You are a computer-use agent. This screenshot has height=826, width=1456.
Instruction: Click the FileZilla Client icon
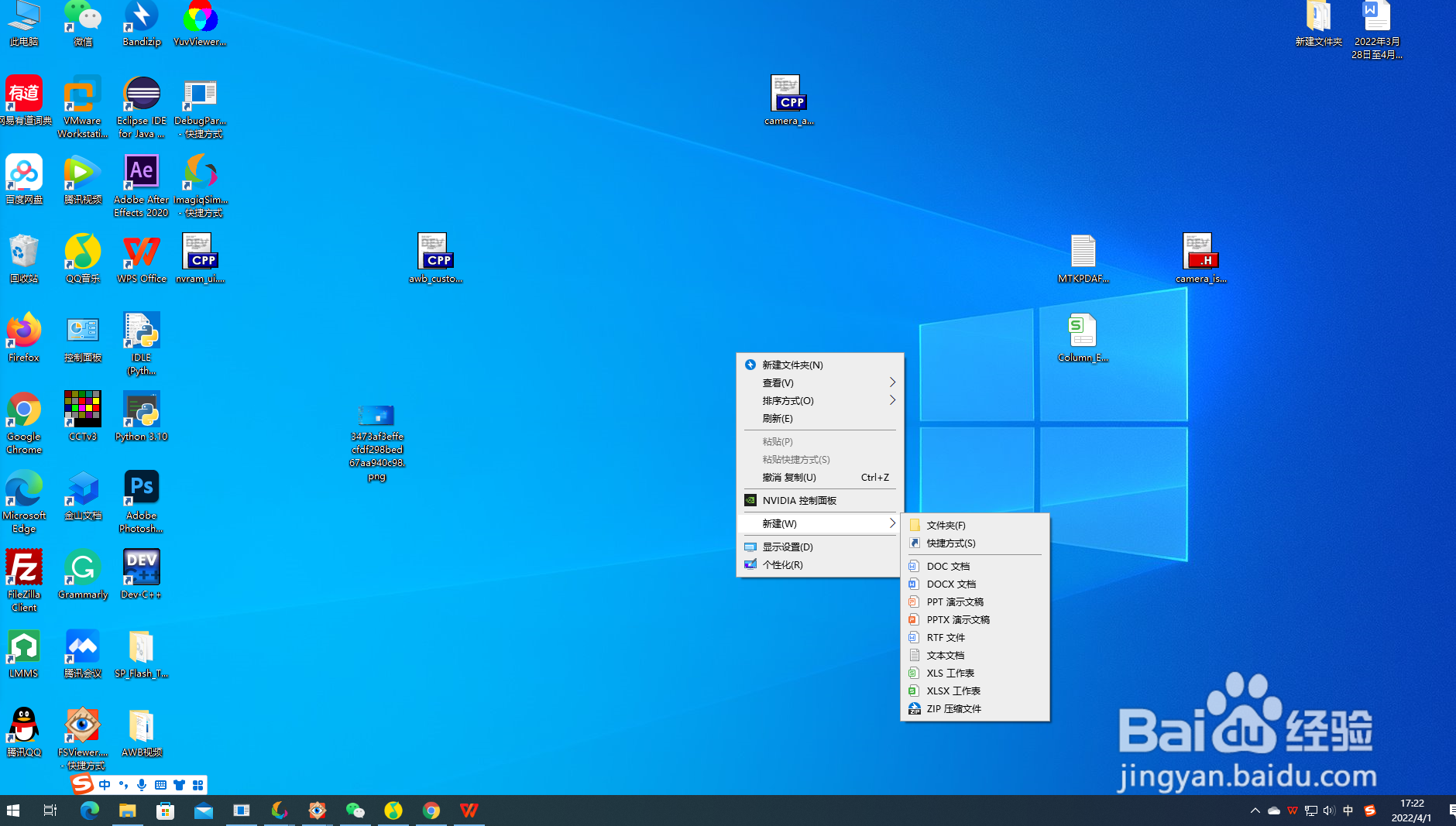click(x=24, y=581)
